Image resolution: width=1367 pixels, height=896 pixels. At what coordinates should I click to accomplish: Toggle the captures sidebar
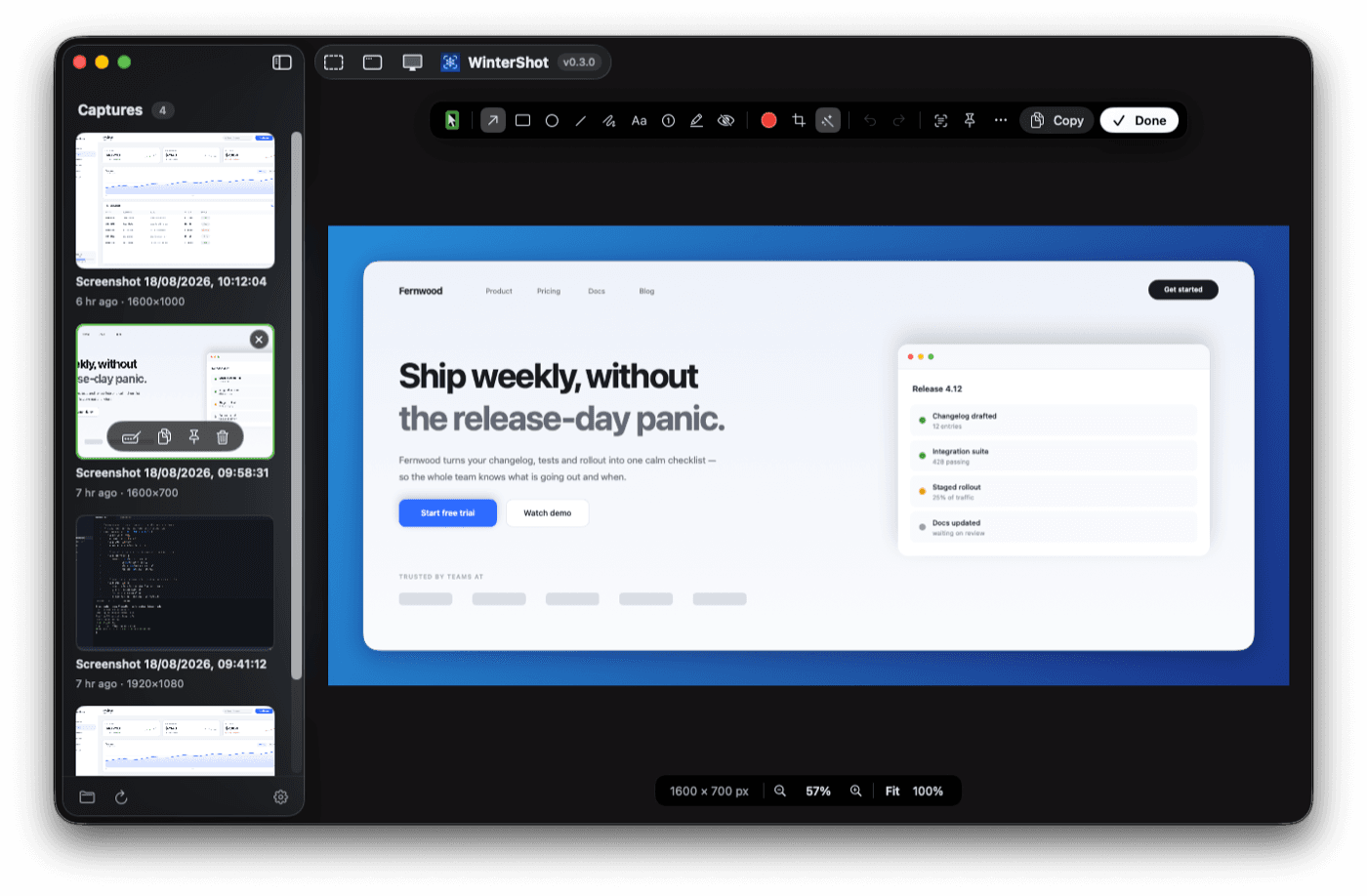[x=282, y=62]
